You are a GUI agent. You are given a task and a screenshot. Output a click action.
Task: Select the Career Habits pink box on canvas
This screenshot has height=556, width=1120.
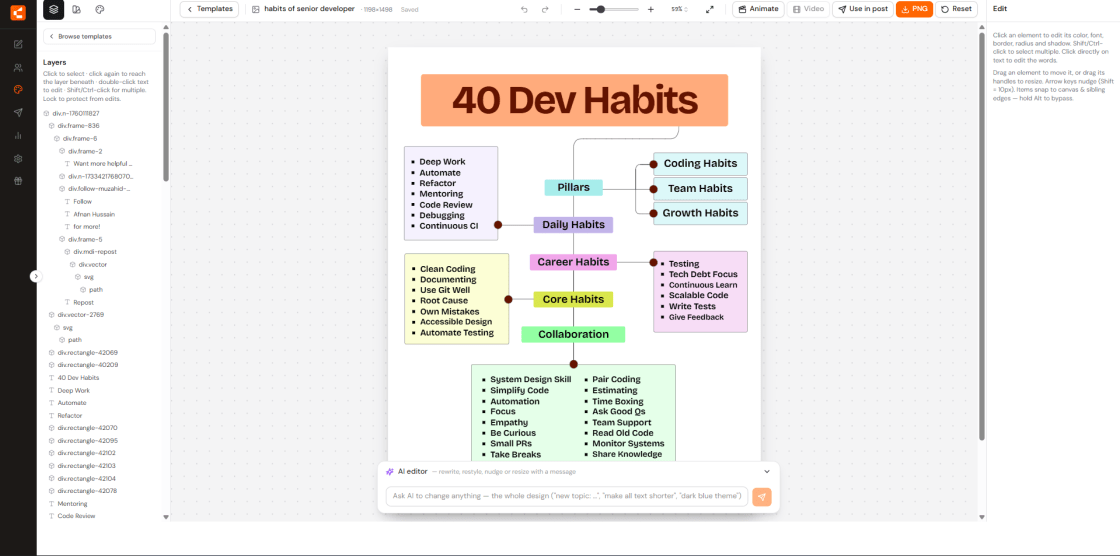[573, 262]
